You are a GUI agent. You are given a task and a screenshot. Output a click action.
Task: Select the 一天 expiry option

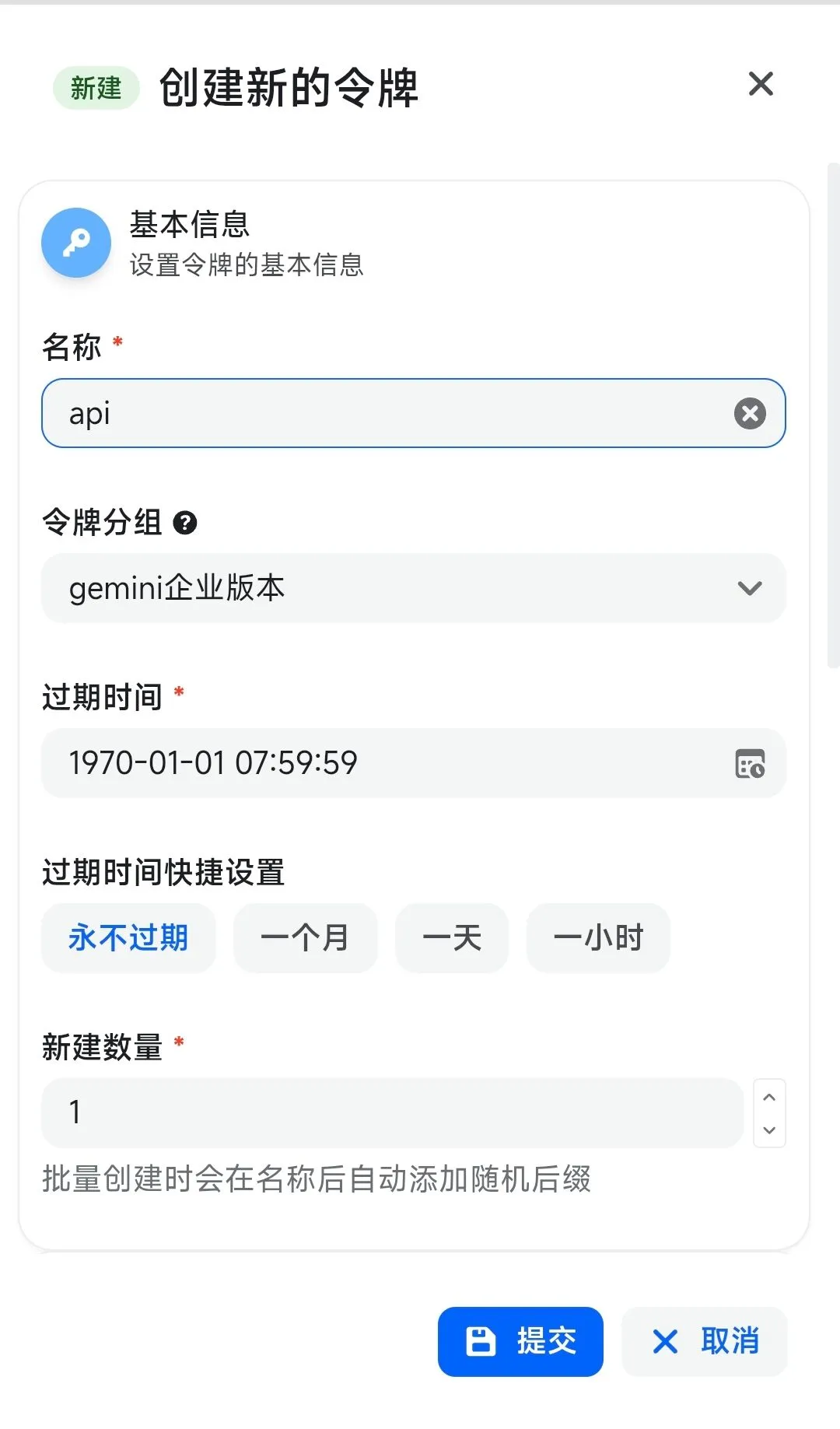(452, 938)
